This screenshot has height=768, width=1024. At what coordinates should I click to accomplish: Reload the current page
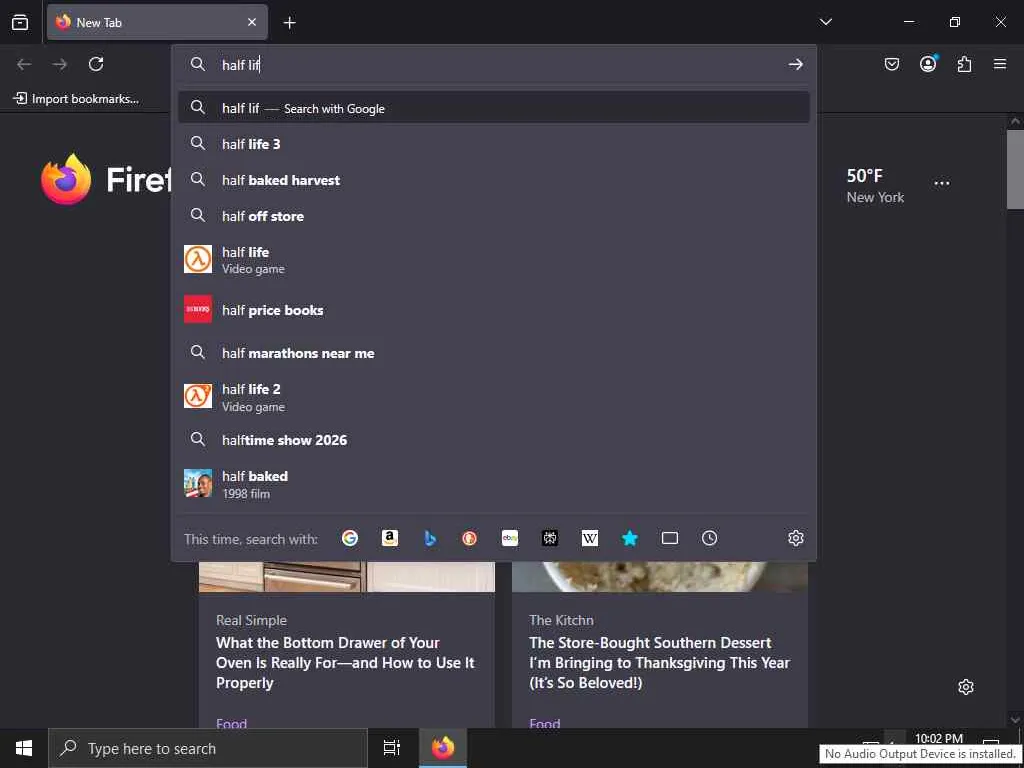tap(96, 64)
